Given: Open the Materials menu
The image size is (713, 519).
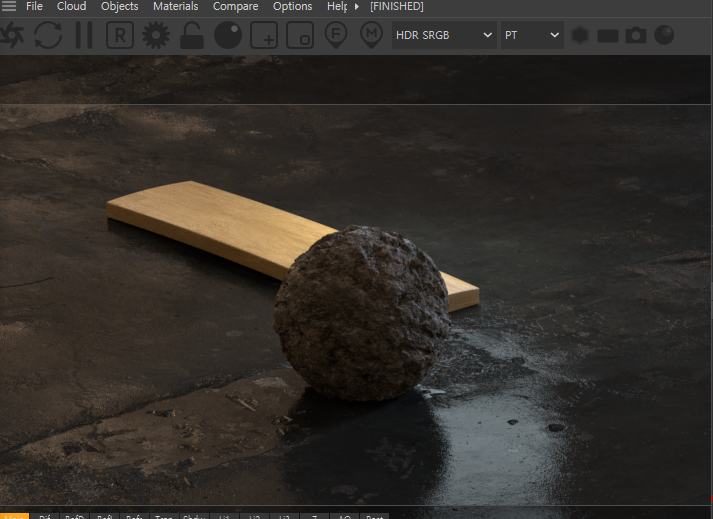Looking at the screenshot, I should tap(176, 6).
